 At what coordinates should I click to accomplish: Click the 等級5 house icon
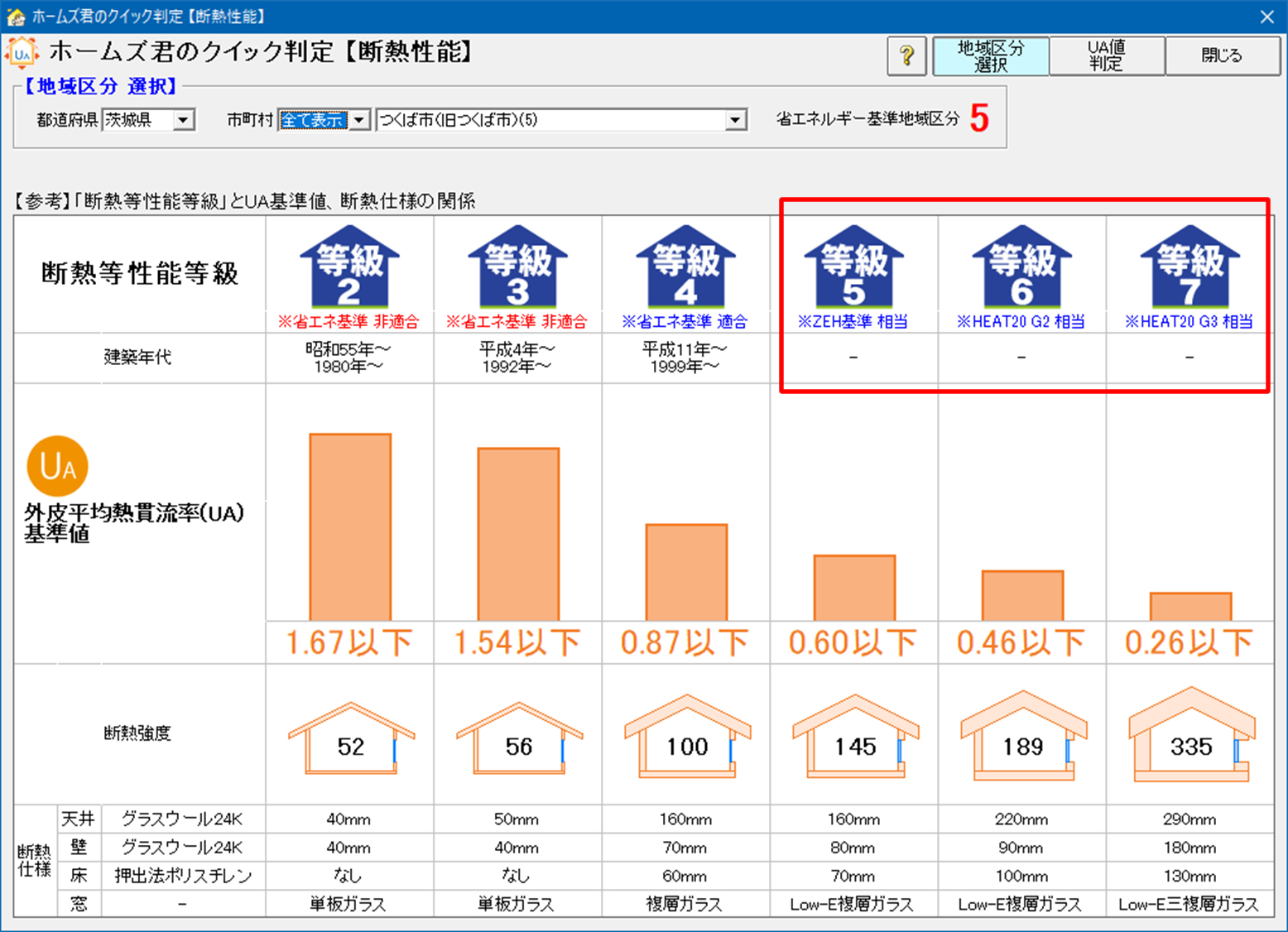click(x=853, y=266)
